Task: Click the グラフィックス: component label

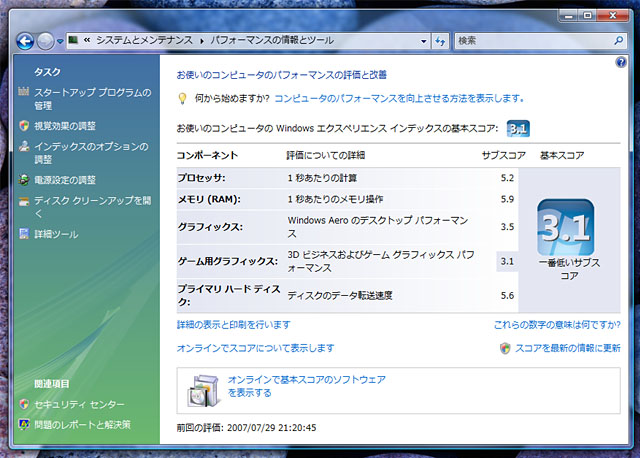Action: pyautogui.click(x=210, y=227)
